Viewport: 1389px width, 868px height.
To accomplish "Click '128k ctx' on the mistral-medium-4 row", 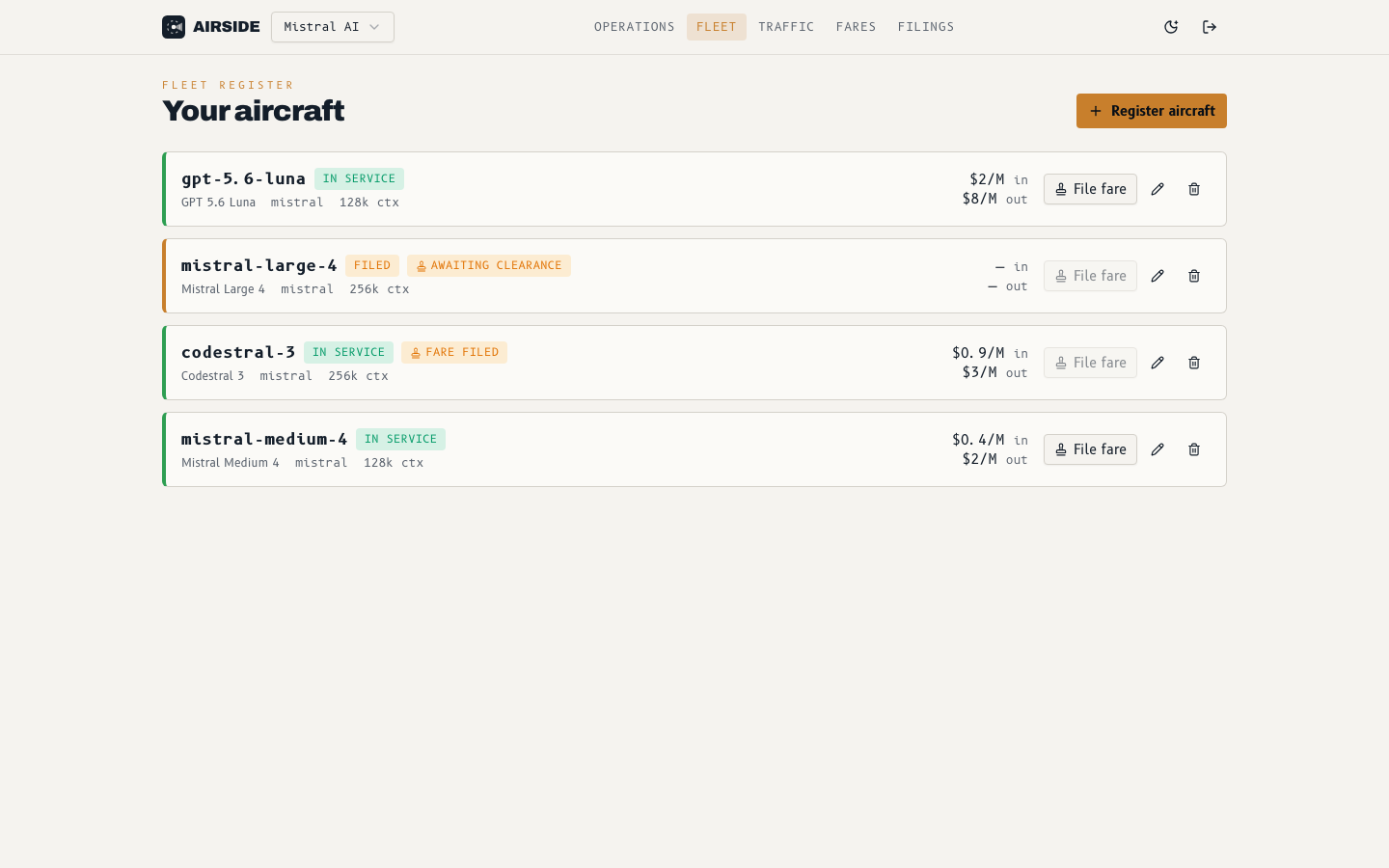I will tap(394, 463).
